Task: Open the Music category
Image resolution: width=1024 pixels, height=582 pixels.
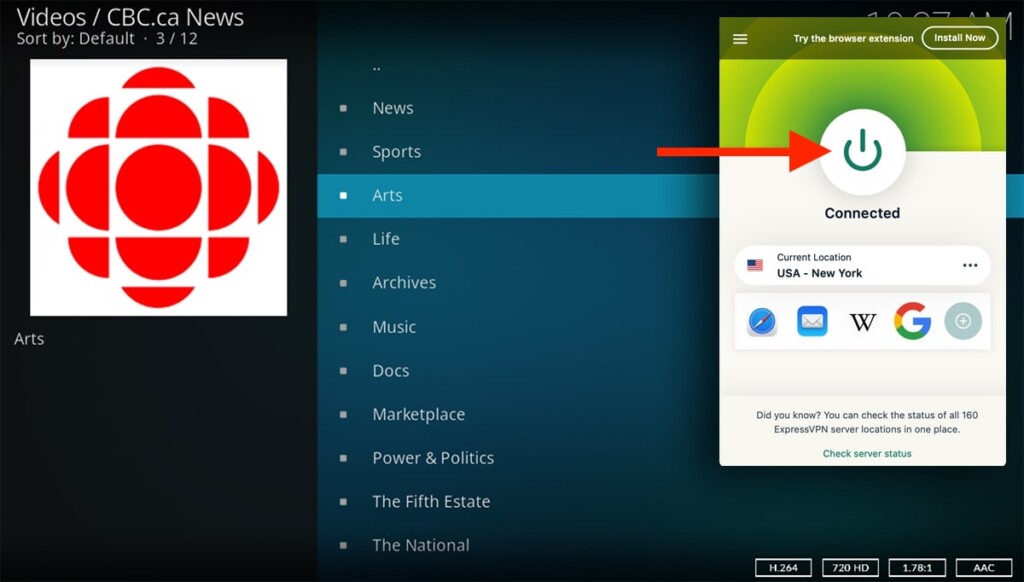Action: (394, 327)
